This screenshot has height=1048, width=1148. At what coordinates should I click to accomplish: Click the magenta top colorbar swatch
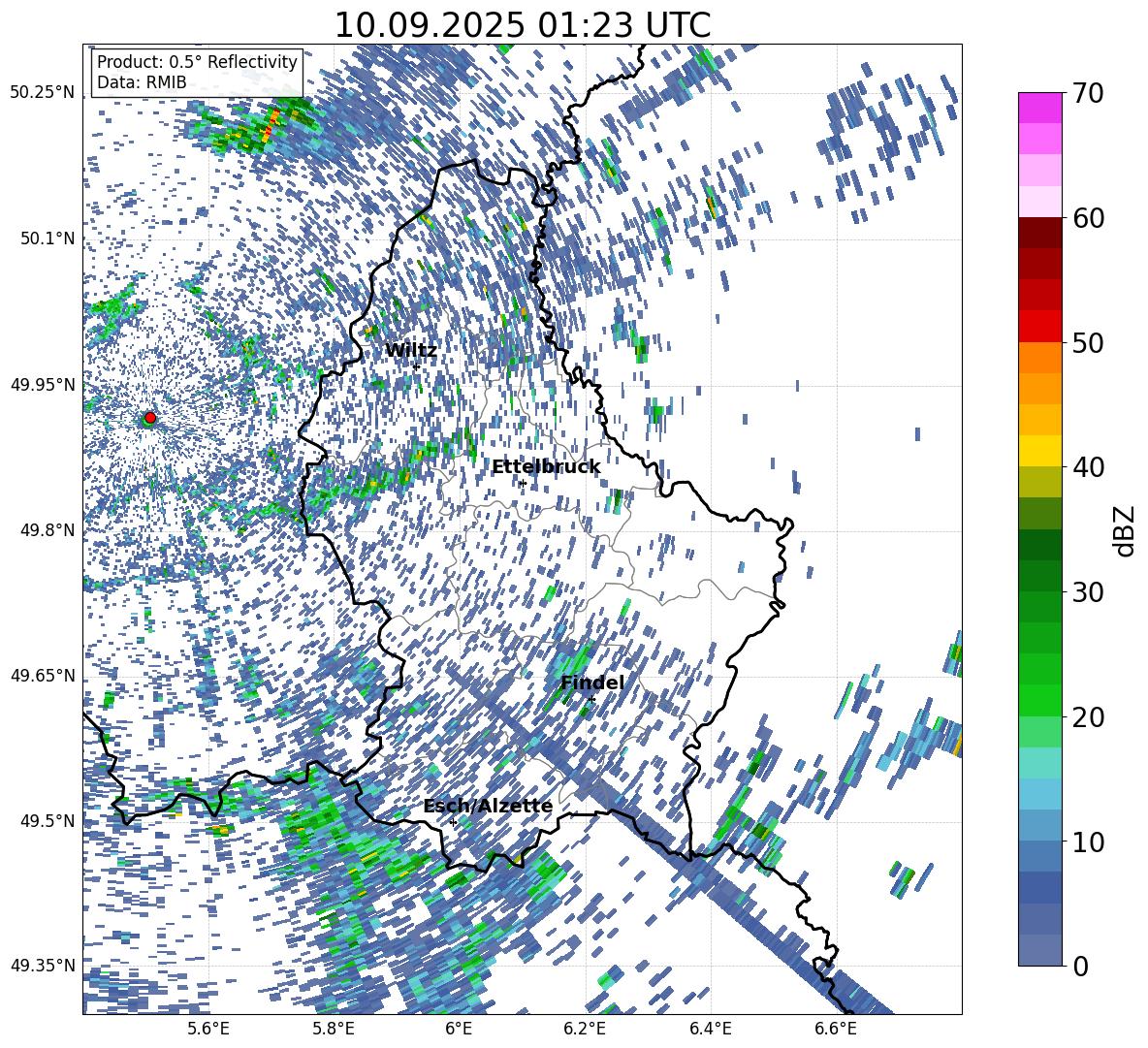pyautogui.click(x=1039, y=108)
